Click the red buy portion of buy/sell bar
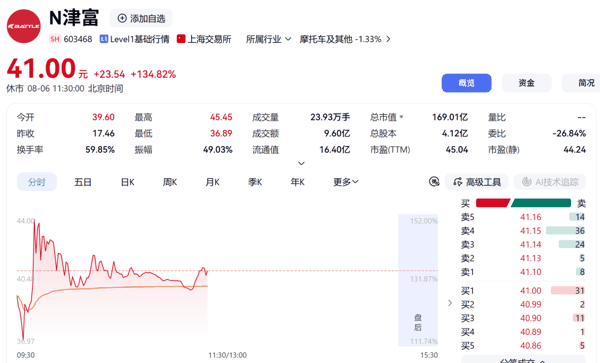 [492, 203]
